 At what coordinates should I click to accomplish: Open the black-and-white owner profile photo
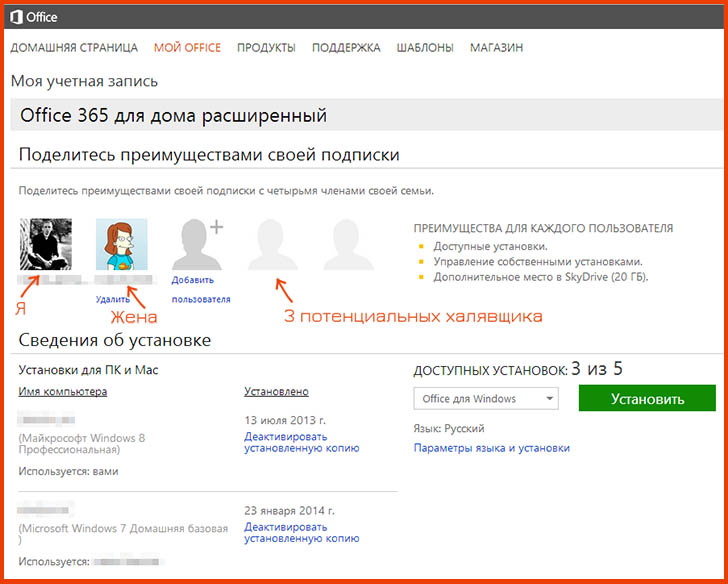(x=46, y=244)
